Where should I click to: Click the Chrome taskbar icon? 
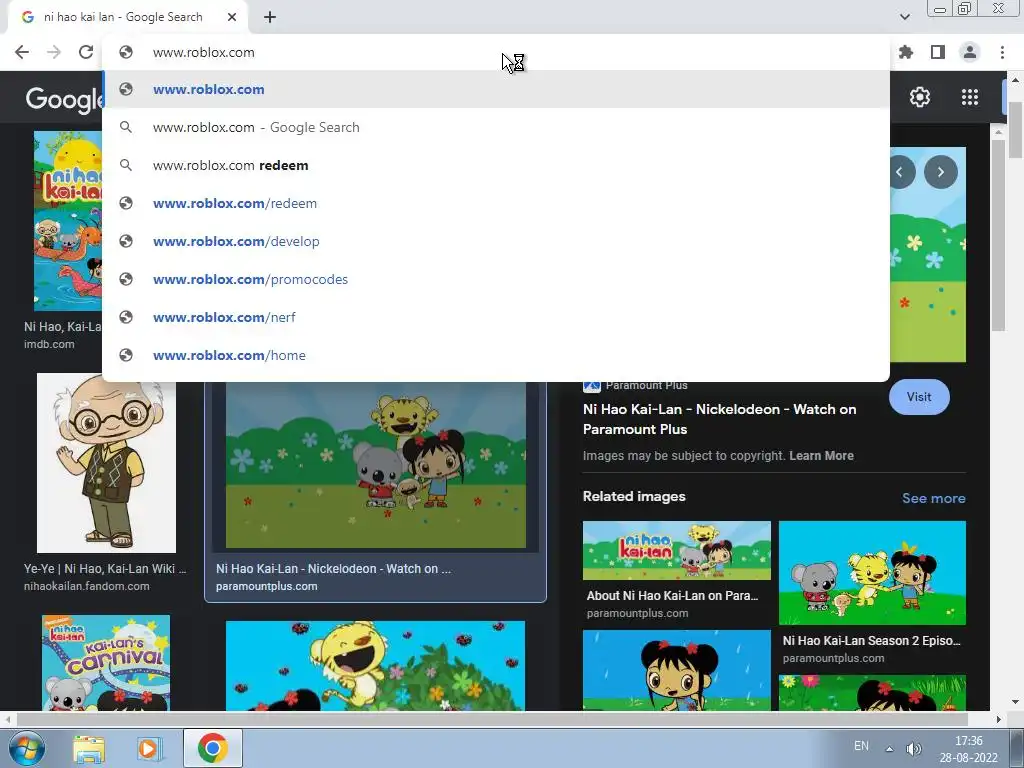pos(213,748)
